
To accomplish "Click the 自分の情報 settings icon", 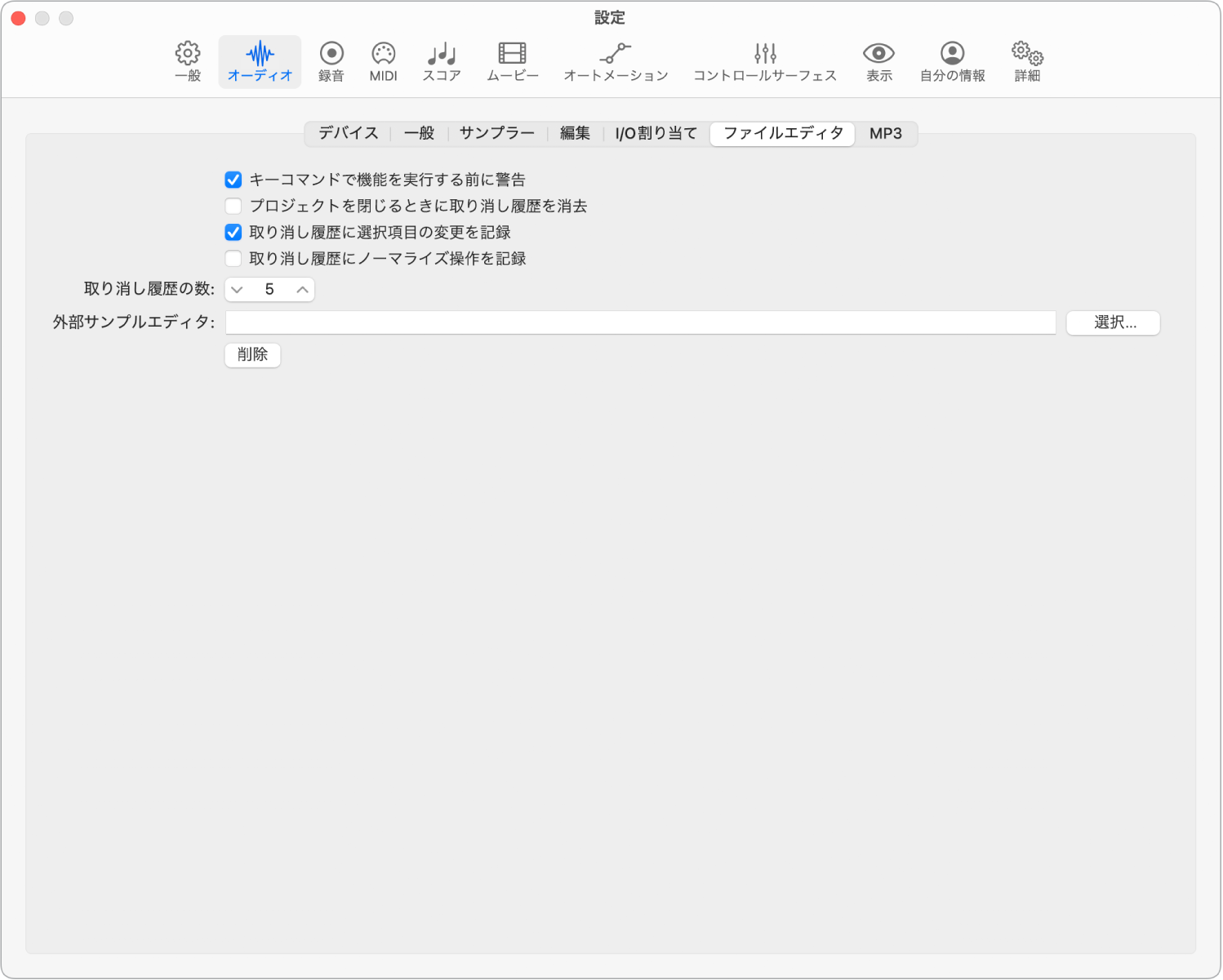I will 951,61.
